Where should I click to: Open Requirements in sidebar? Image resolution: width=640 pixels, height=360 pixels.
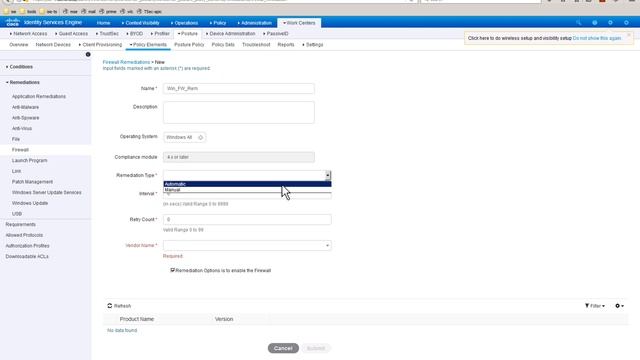[x=20, y=224]
